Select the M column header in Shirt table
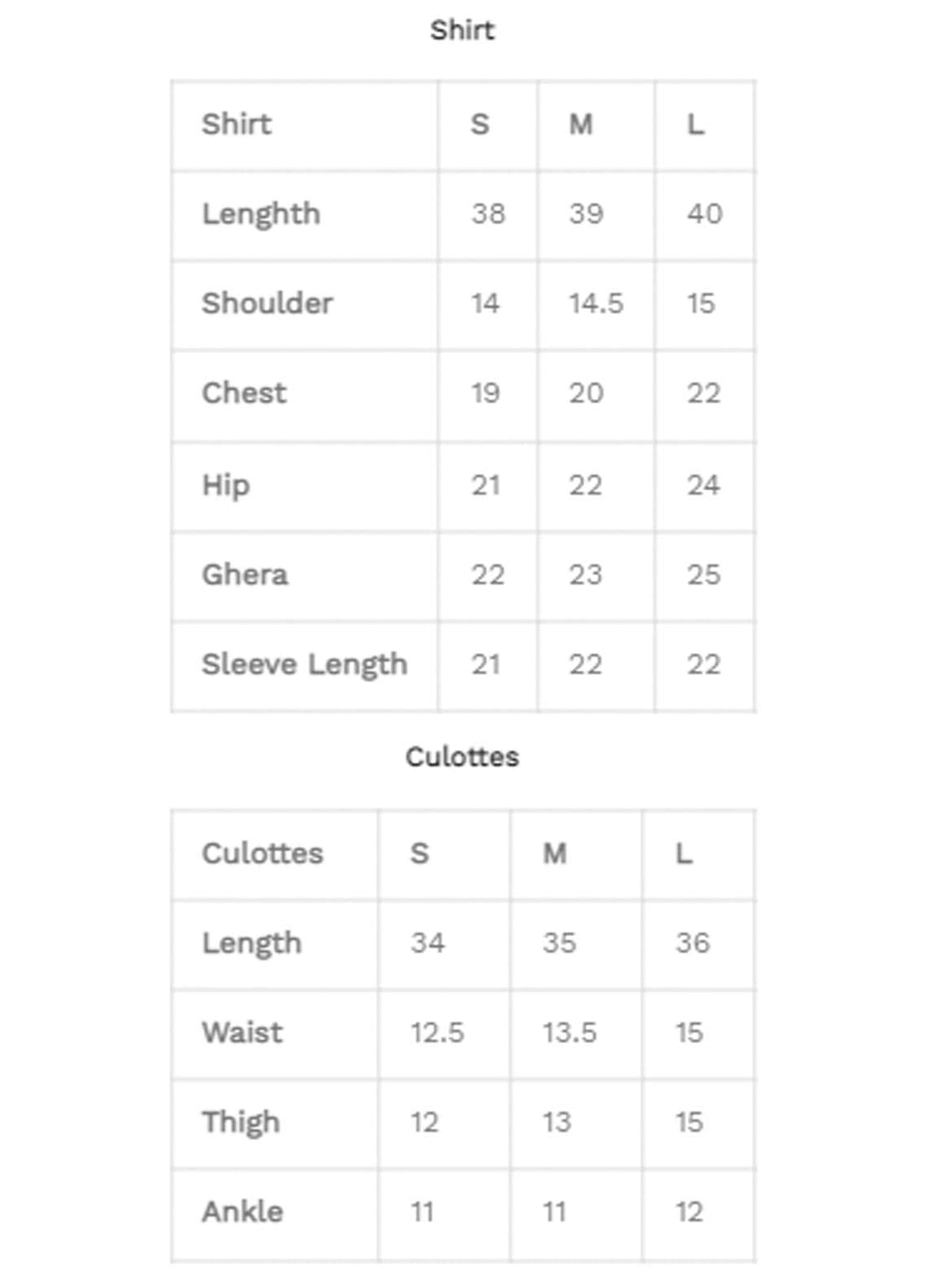The image size is (926, 1288). [x=581, y=125]
